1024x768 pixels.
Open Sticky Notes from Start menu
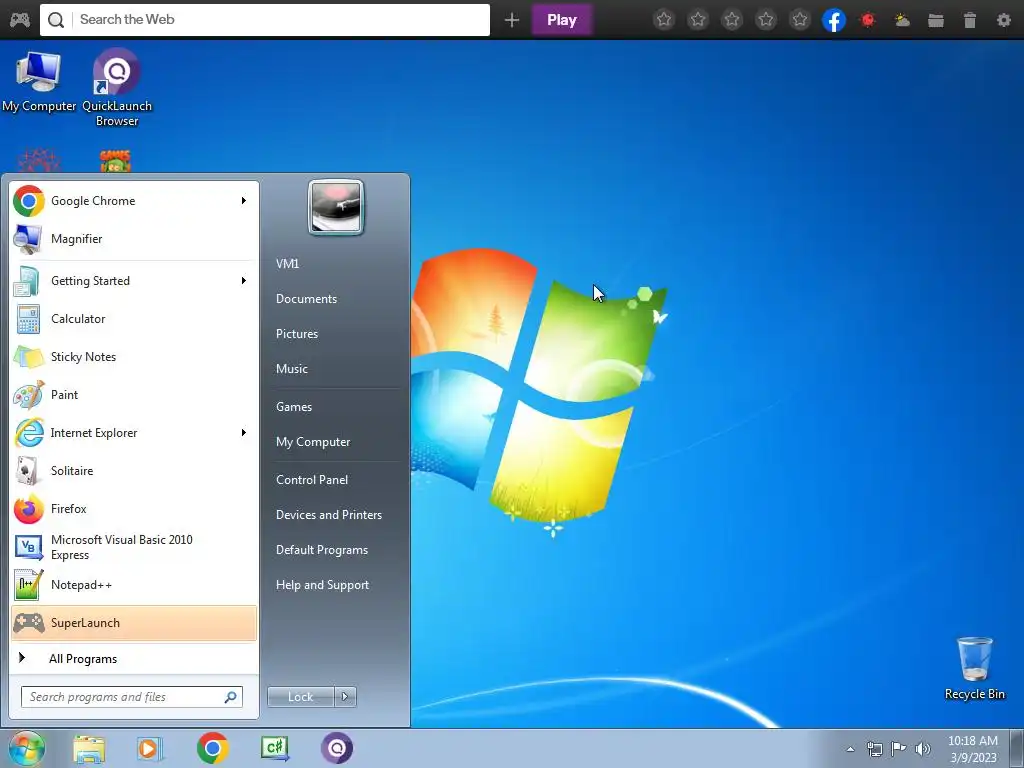pos(134,357)
